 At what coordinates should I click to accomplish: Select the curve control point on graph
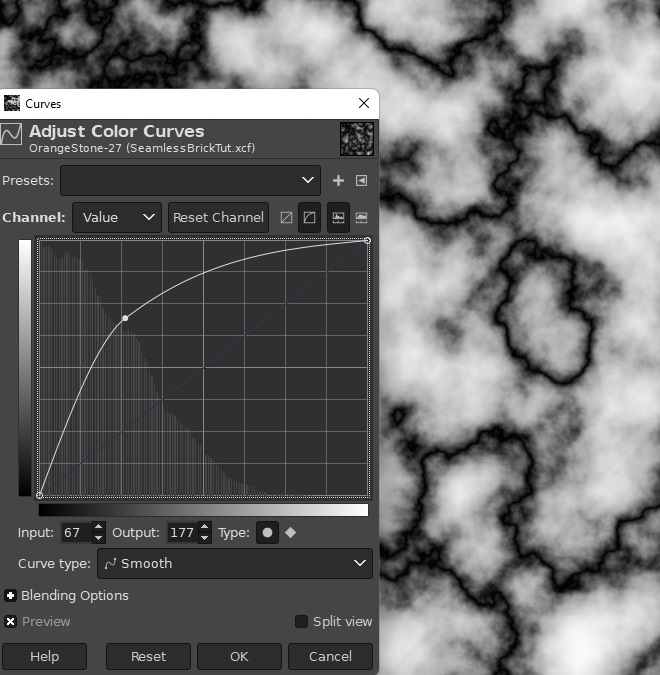[125, 318]
